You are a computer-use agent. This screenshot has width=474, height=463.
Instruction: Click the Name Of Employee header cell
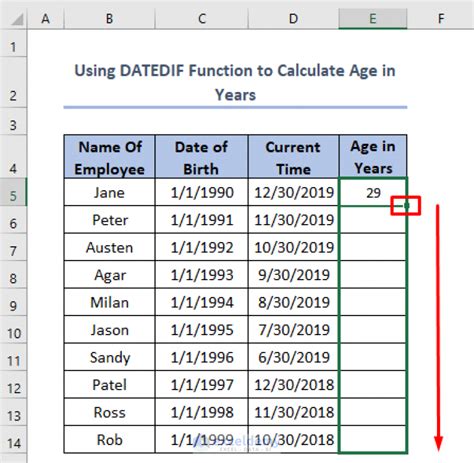pos(109,157)
